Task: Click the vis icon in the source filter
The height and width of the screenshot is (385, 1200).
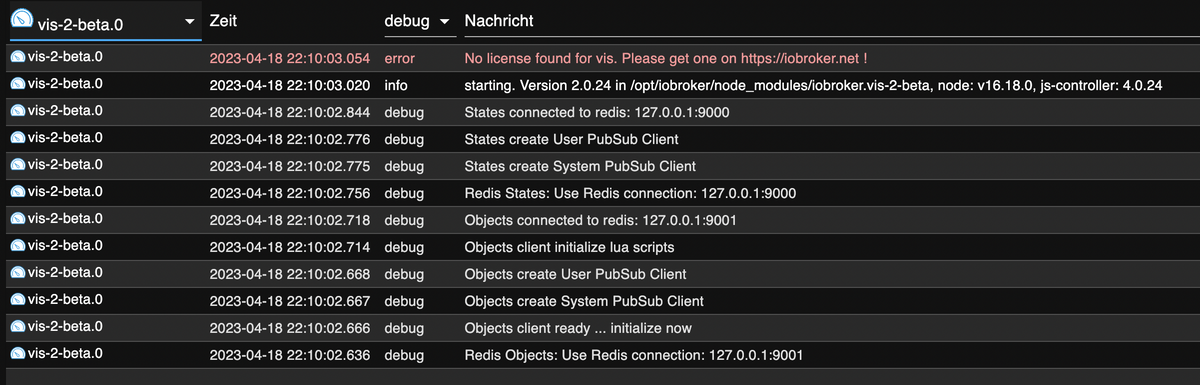Action: (21, 20)
